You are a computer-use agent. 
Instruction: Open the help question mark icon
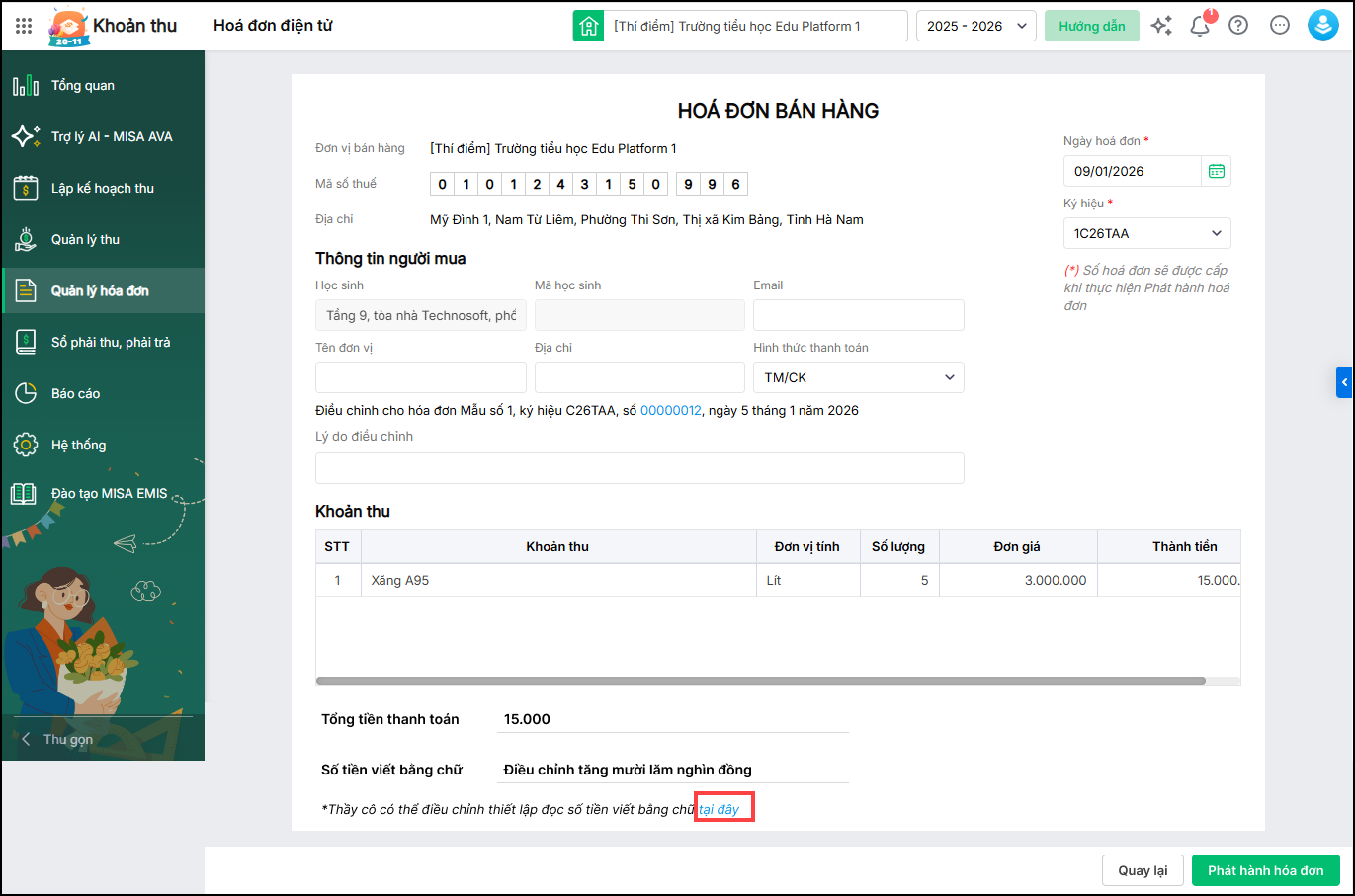tap(1238, 26)
